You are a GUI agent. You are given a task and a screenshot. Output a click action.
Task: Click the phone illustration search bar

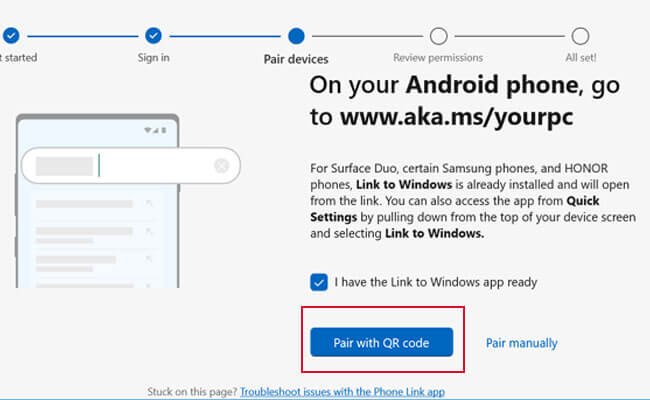[131, 165]
